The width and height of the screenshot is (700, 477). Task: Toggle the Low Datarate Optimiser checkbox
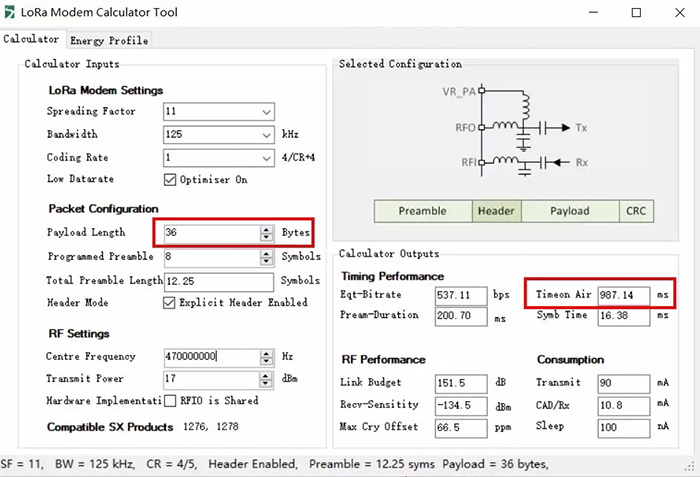169,180
